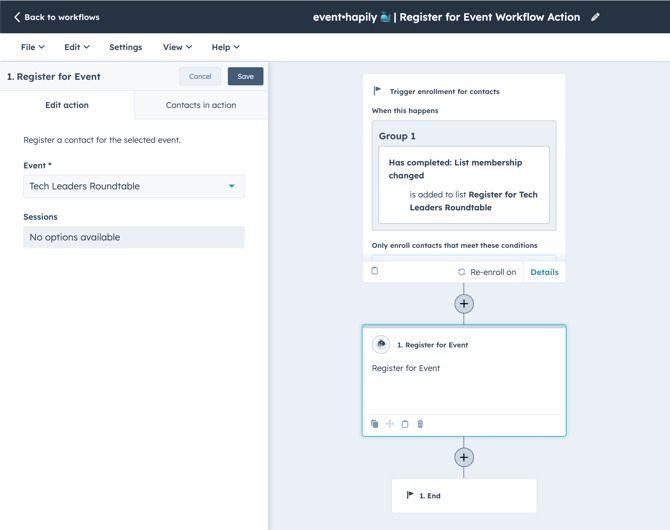The width and height of the screenshot is (670, 530).
Task: Click the Re-enroll on refresh icon
Action: 462,272
